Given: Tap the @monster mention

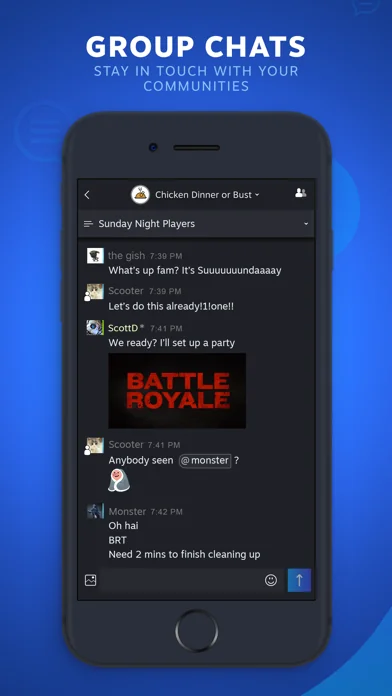Looking at the screenshot, I should coord(205,461).
